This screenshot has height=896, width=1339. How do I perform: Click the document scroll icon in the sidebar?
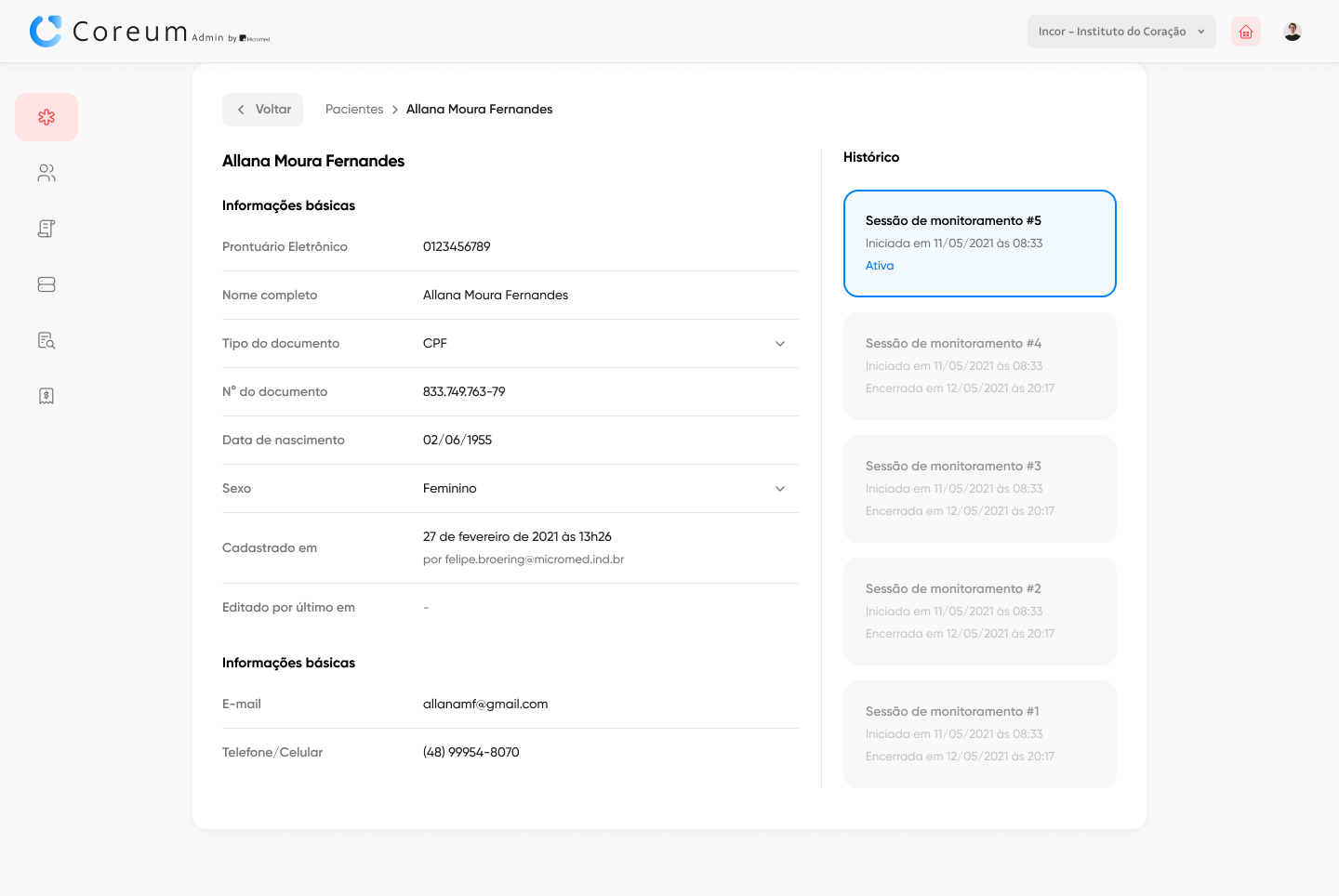(x=46, y=229)
